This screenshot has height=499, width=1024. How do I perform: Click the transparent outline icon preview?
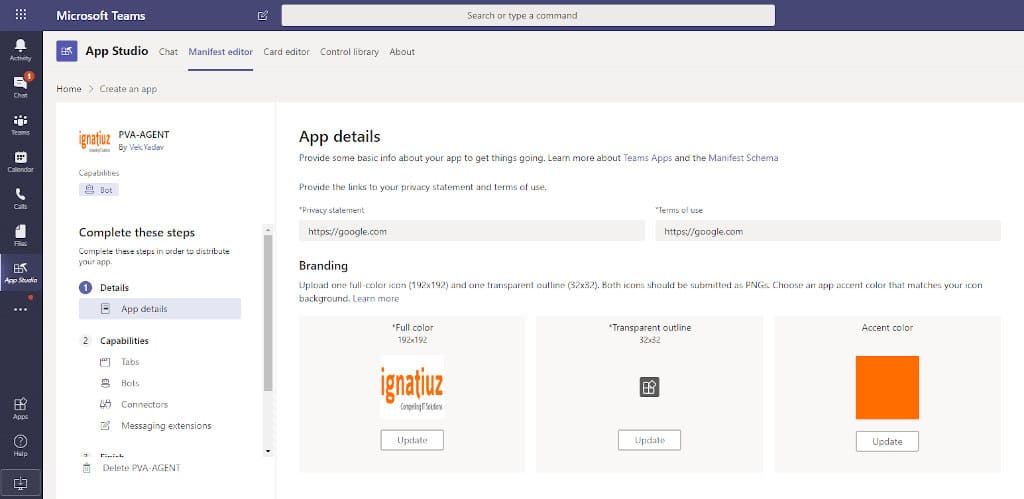point(649,387)
